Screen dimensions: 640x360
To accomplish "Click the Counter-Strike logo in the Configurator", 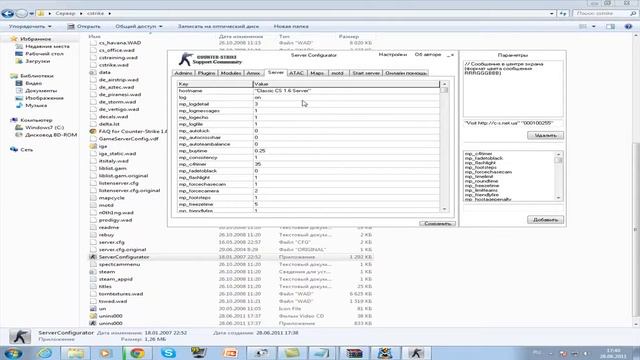I will (x=186, y=59).
